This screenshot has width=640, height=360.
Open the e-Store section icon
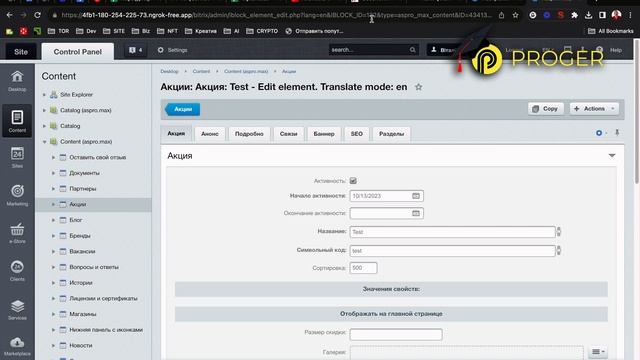point(17,233)
